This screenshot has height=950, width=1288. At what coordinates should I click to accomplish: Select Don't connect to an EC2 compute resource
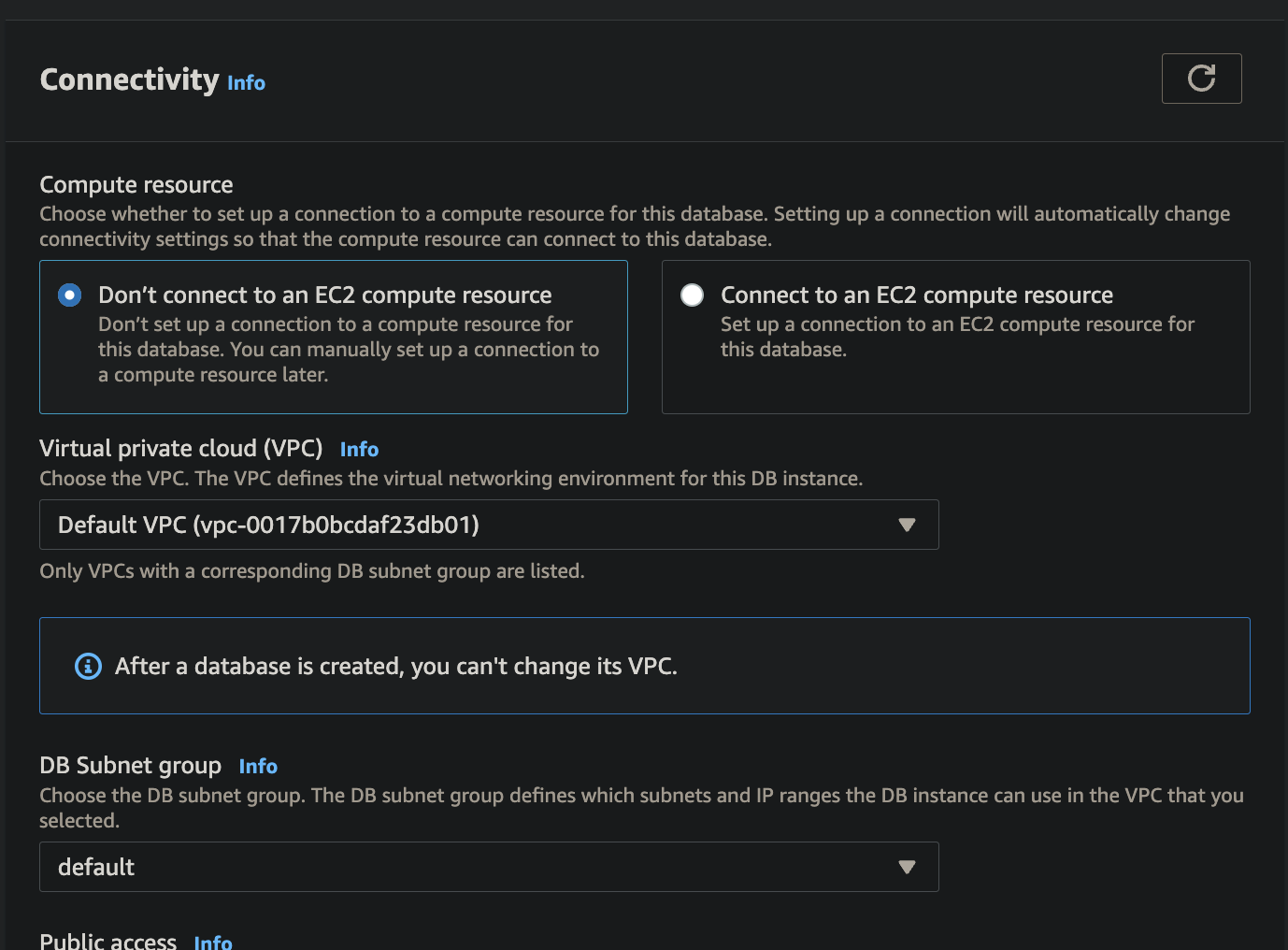point(70,295)
